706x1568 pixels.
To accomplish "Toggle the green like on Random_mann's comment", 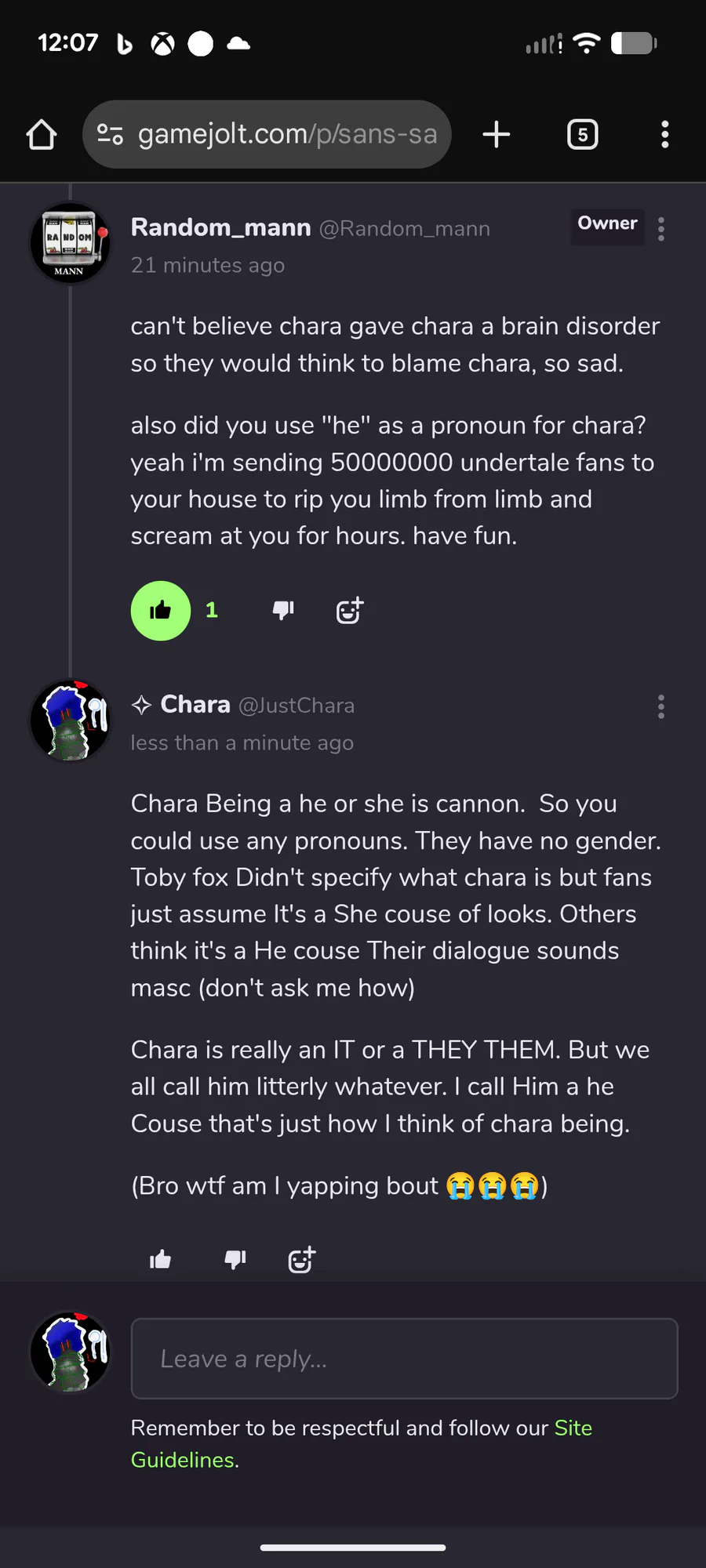I will tap(161, 611).
